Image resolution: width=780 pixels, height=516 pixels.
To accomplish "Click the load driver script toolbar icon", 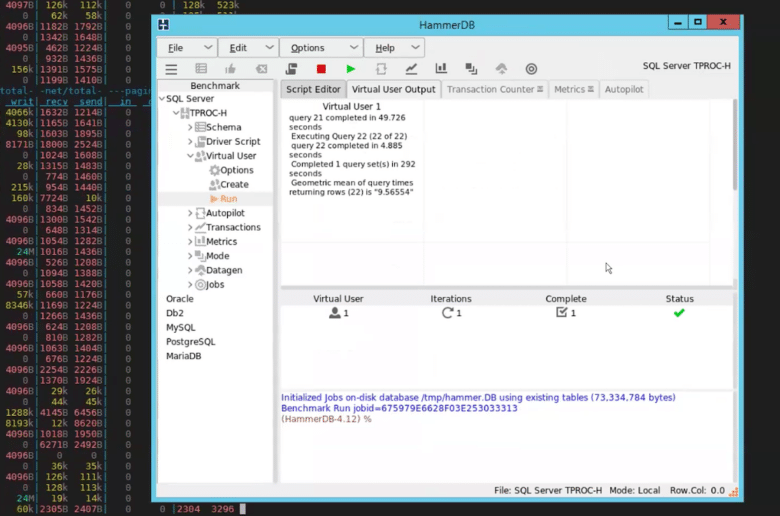I will [292, 69].
